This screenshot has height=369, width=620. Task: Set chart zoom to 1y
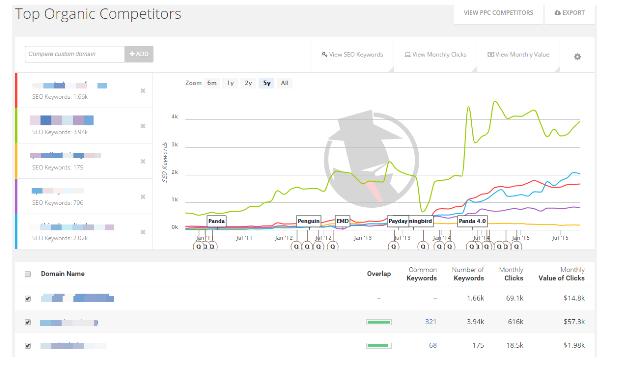(x=230, y=83)
